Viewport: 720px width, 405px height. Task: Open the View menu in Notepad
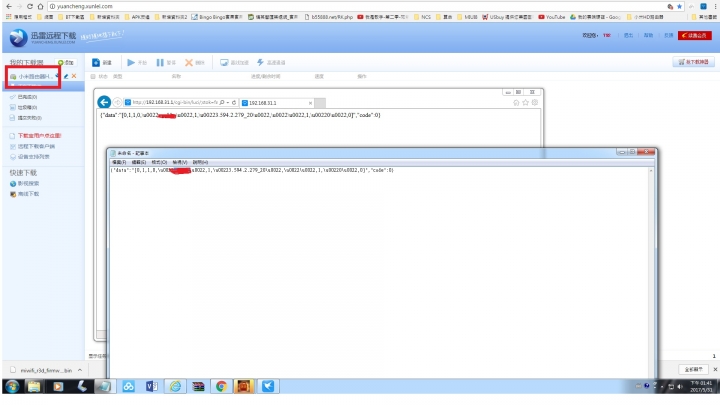180,162
